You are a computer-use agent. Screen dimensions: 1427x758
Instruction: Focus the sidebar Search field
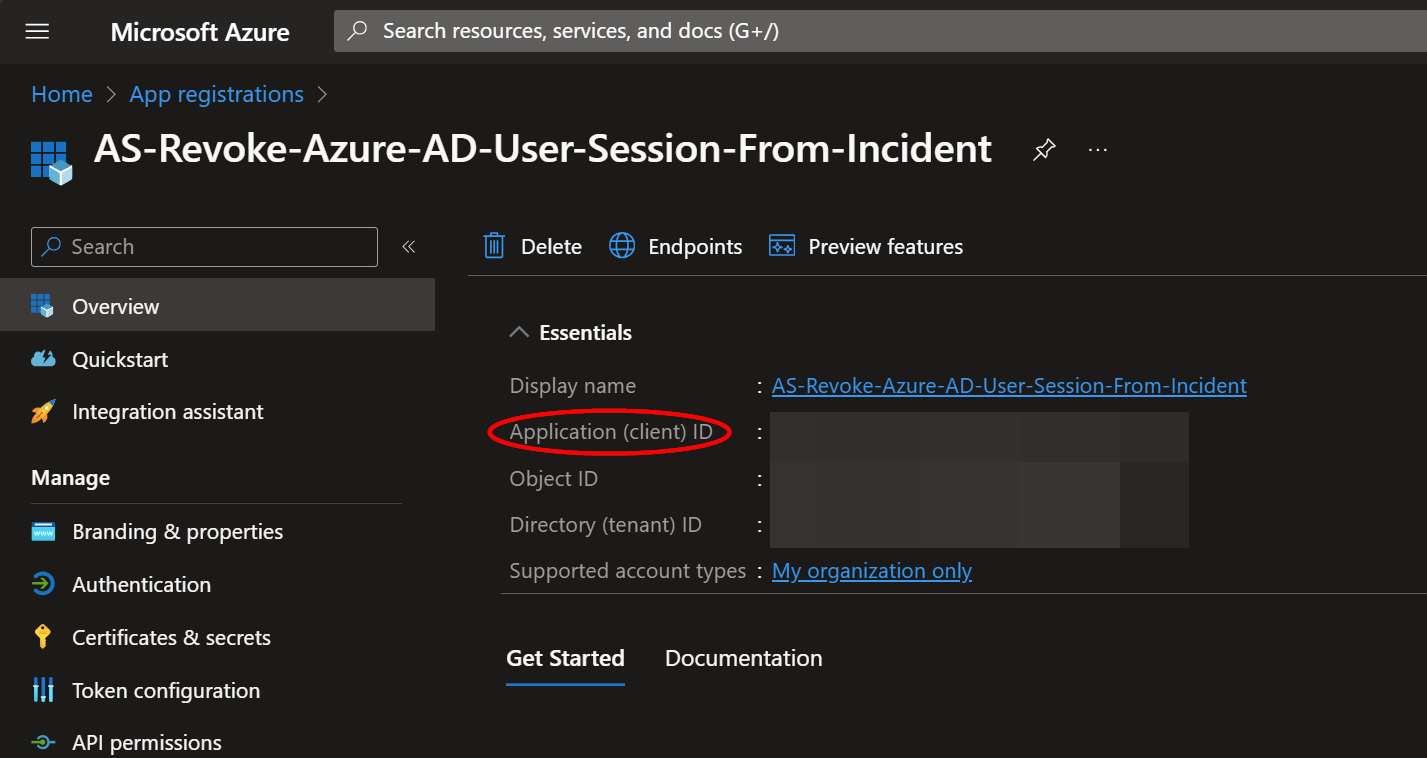[204, 247]
